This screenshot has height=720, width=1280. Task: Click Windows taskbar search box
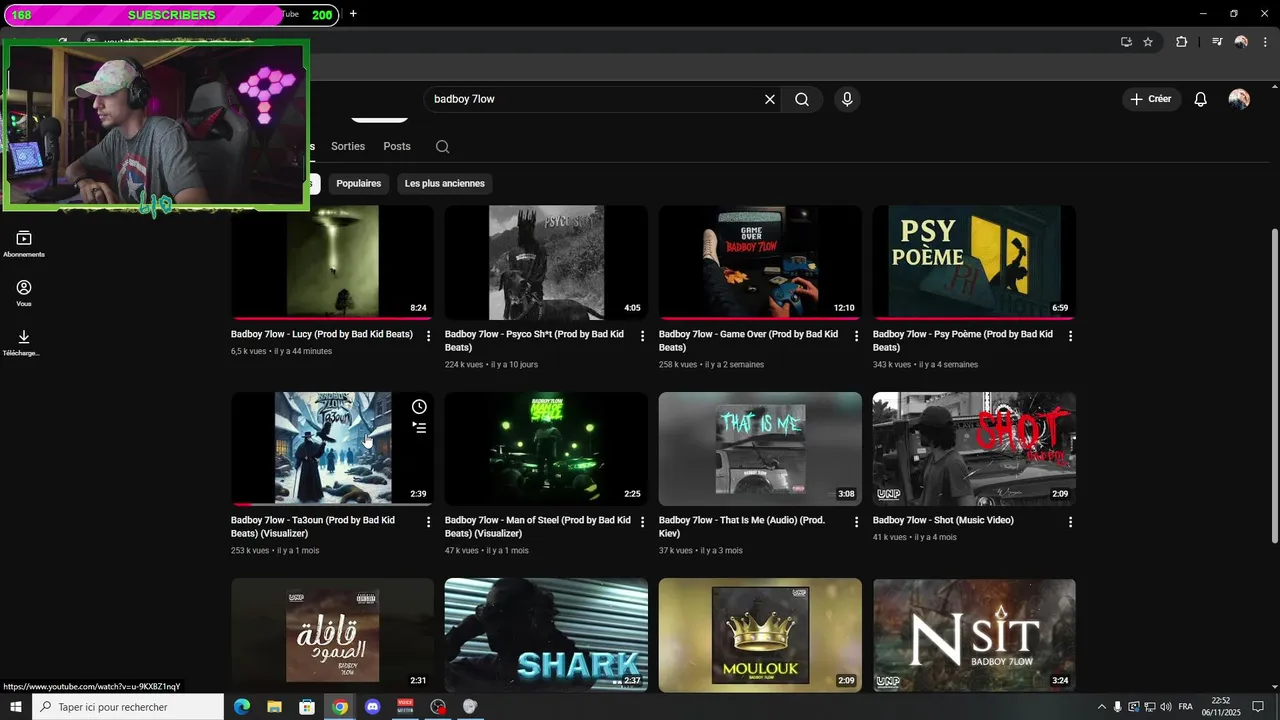point(128,707)
